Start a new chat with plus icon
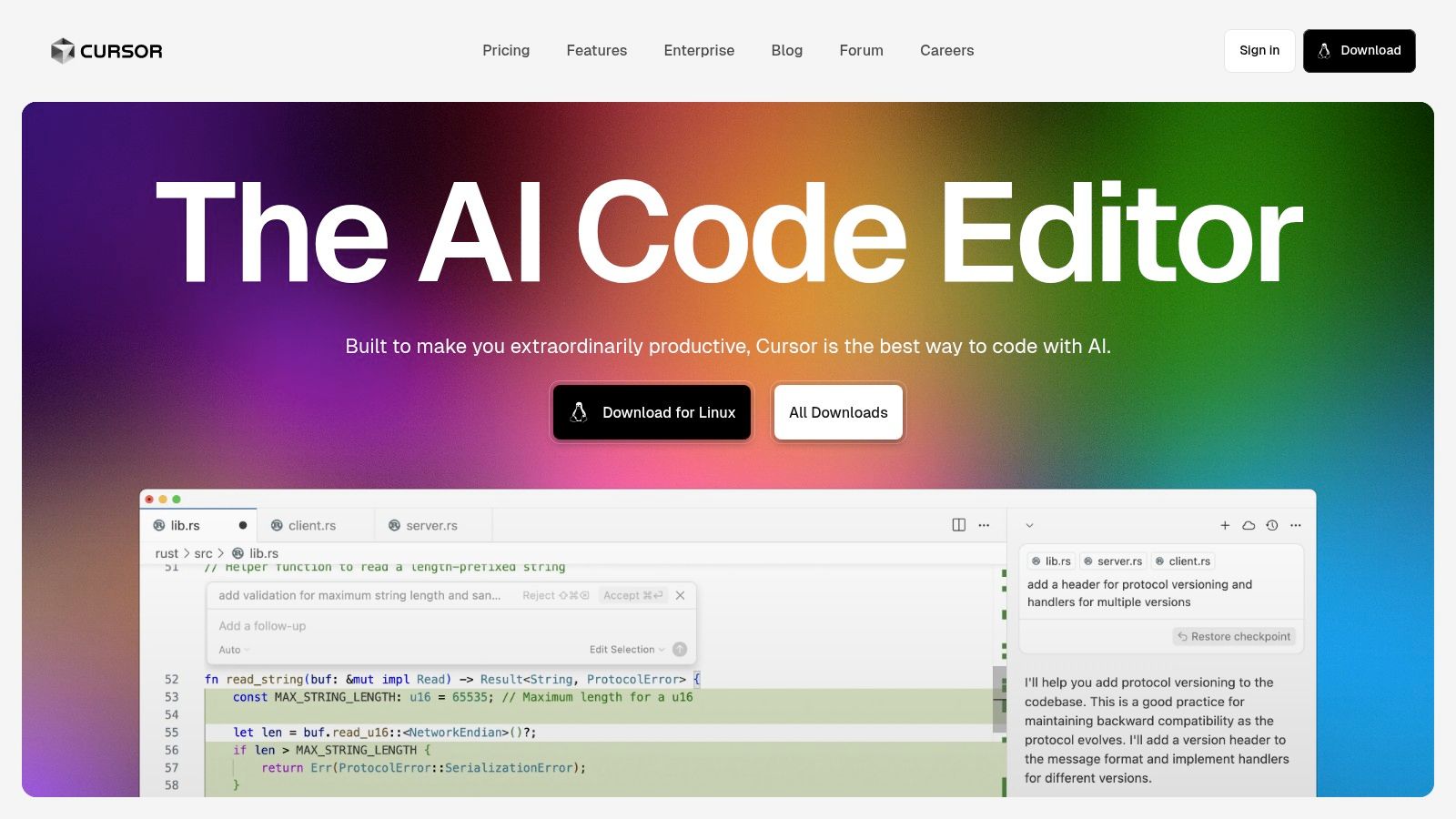The height and width of the screenshot is (819, 1456). (x=1225, y=525)
